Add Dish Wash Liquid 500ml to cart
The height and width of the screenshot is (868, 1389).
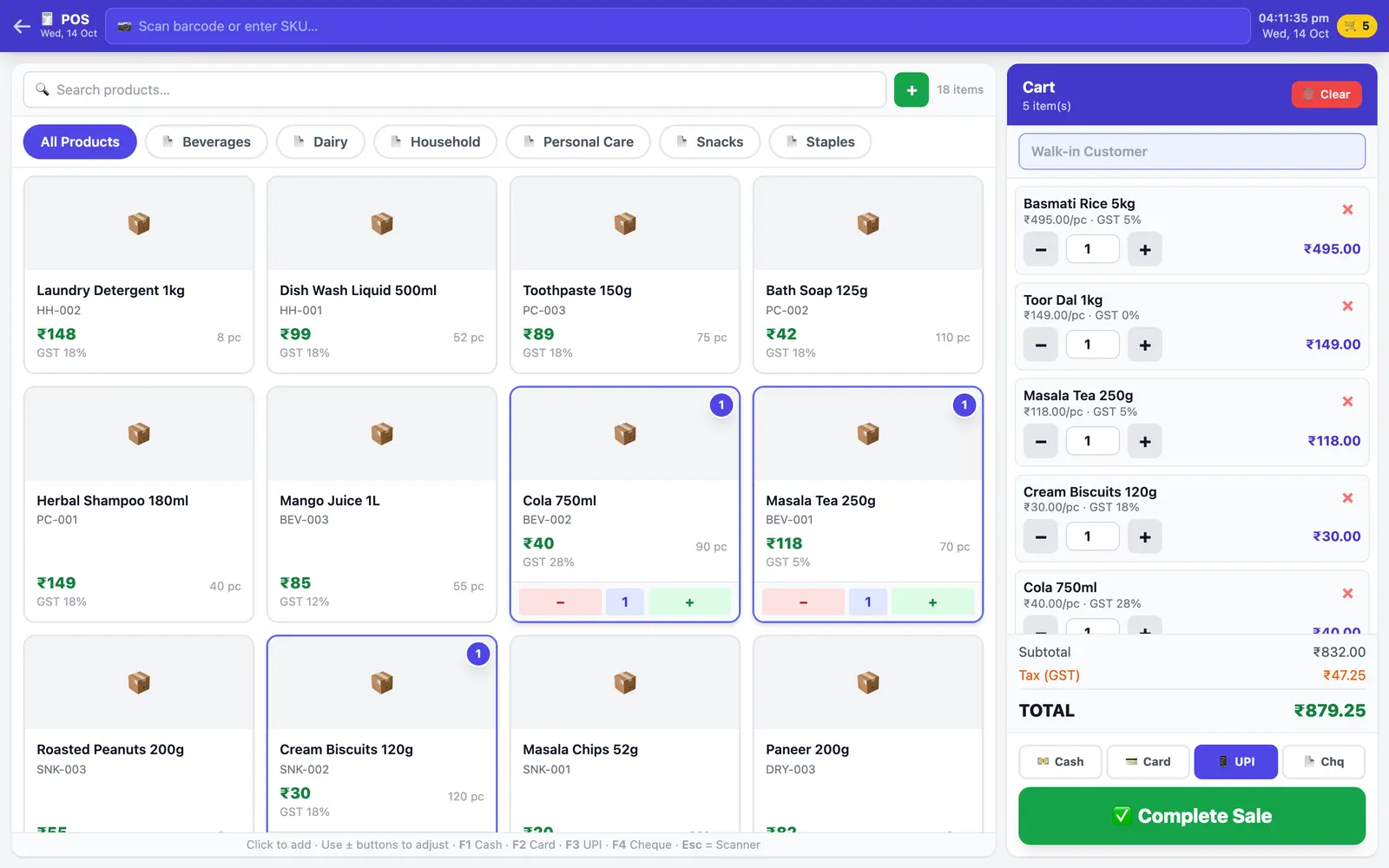coord(382,275)
